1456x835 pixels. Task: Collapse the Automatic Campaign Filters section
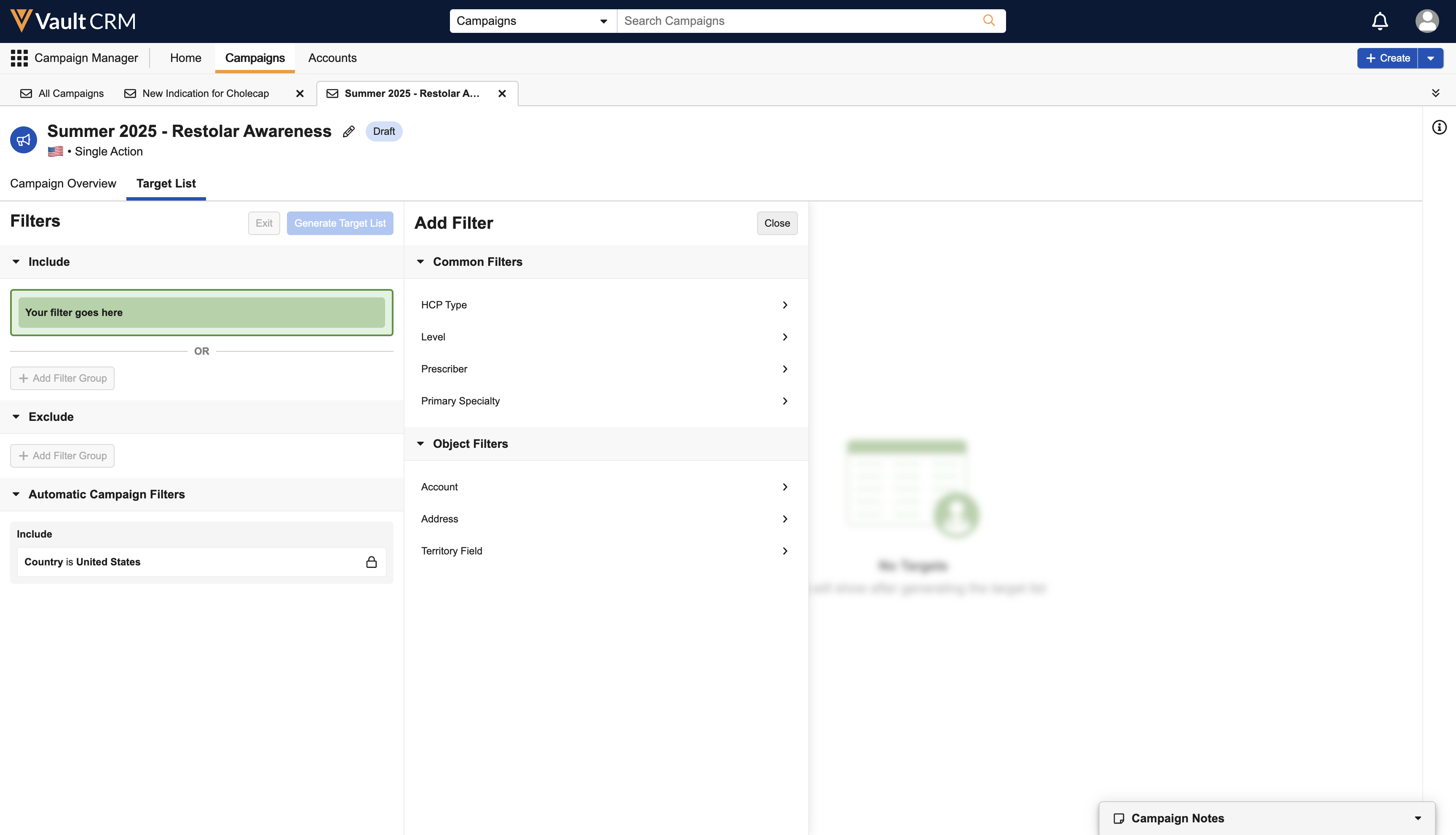[x=16, y=494]
